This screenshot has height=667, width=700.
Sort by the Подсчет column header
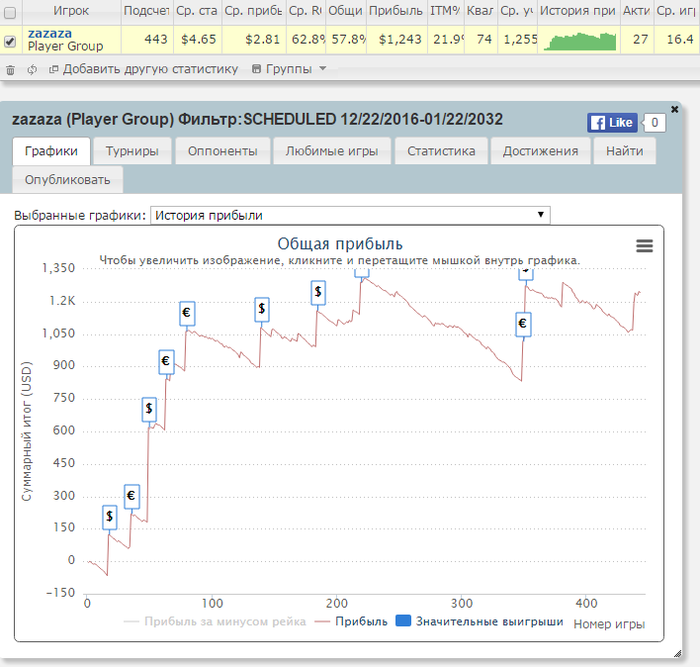[146, 11]
